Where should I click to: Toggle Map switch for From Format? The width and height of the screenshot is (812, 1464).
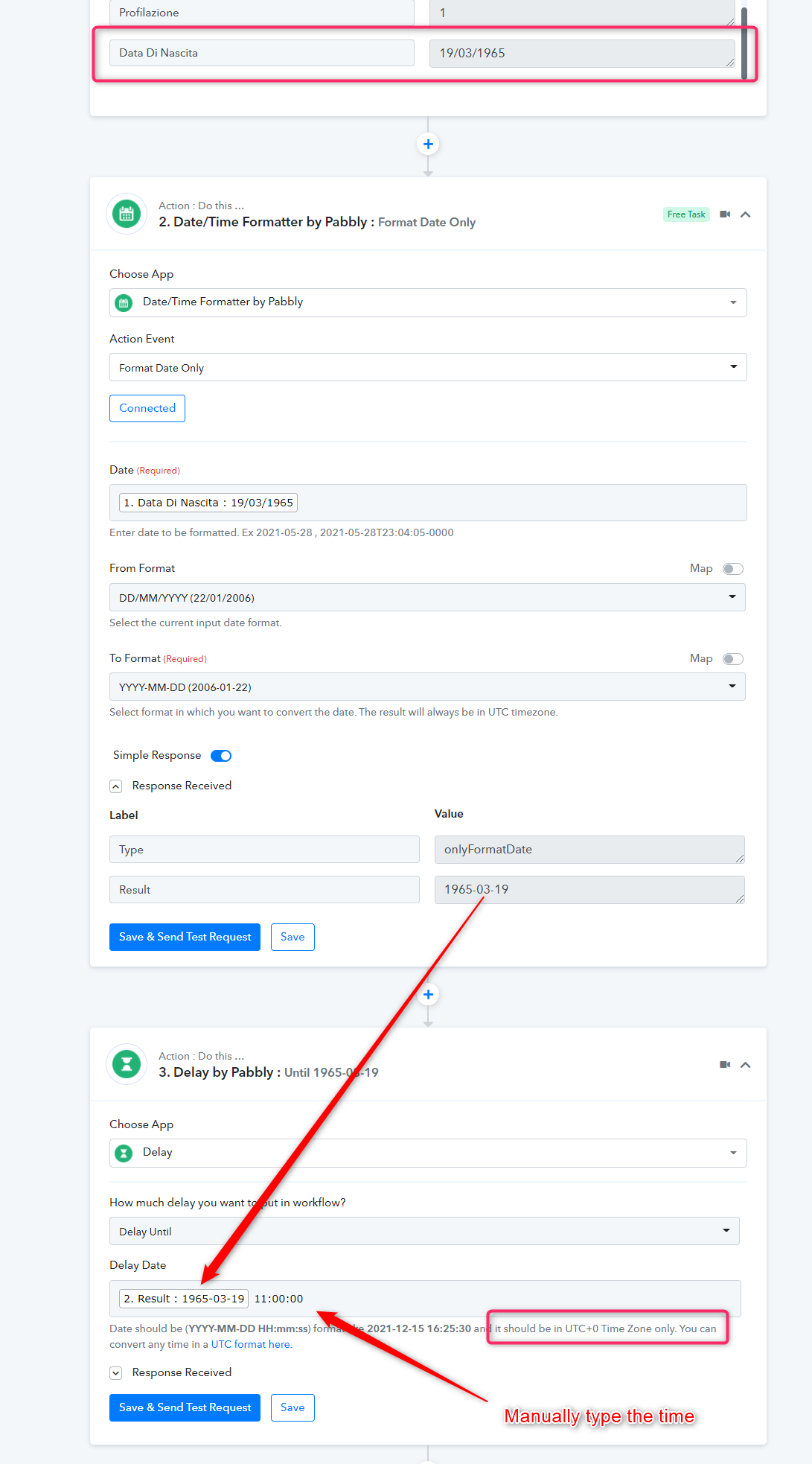(x=733, y=569)
